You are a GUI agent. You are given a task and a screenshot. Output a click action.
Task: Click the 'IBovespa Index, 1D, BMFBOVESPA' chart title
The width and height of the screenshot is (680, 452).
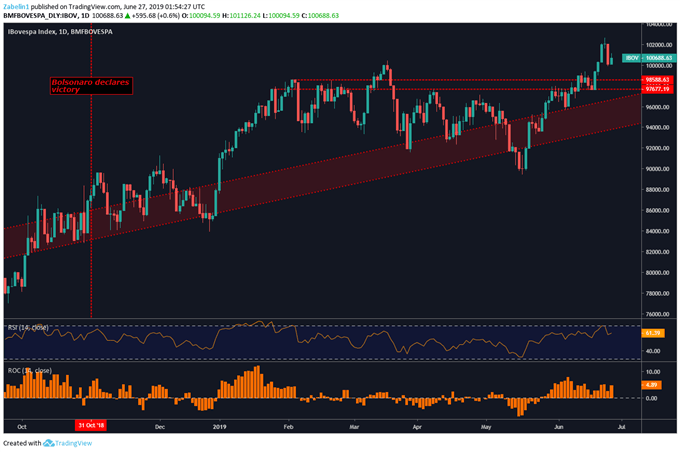pos(60,32)
